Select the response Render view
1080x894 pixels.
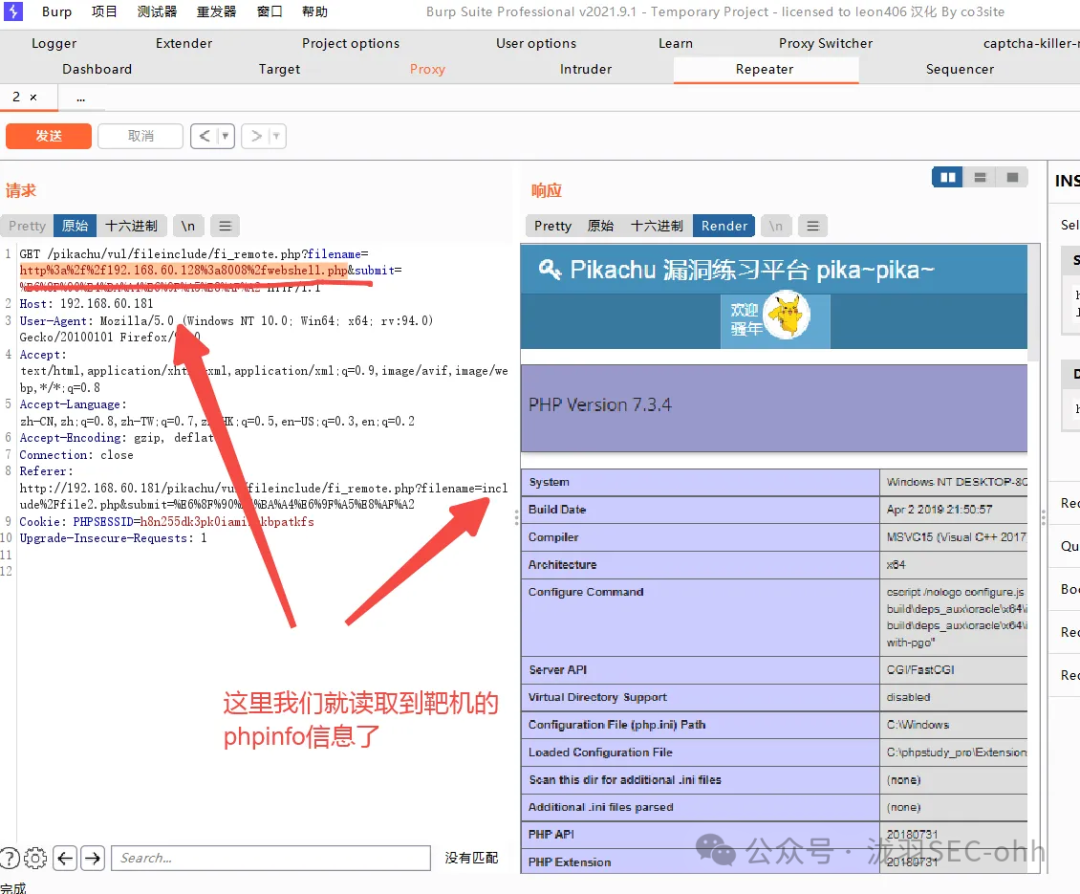(724, 226)
